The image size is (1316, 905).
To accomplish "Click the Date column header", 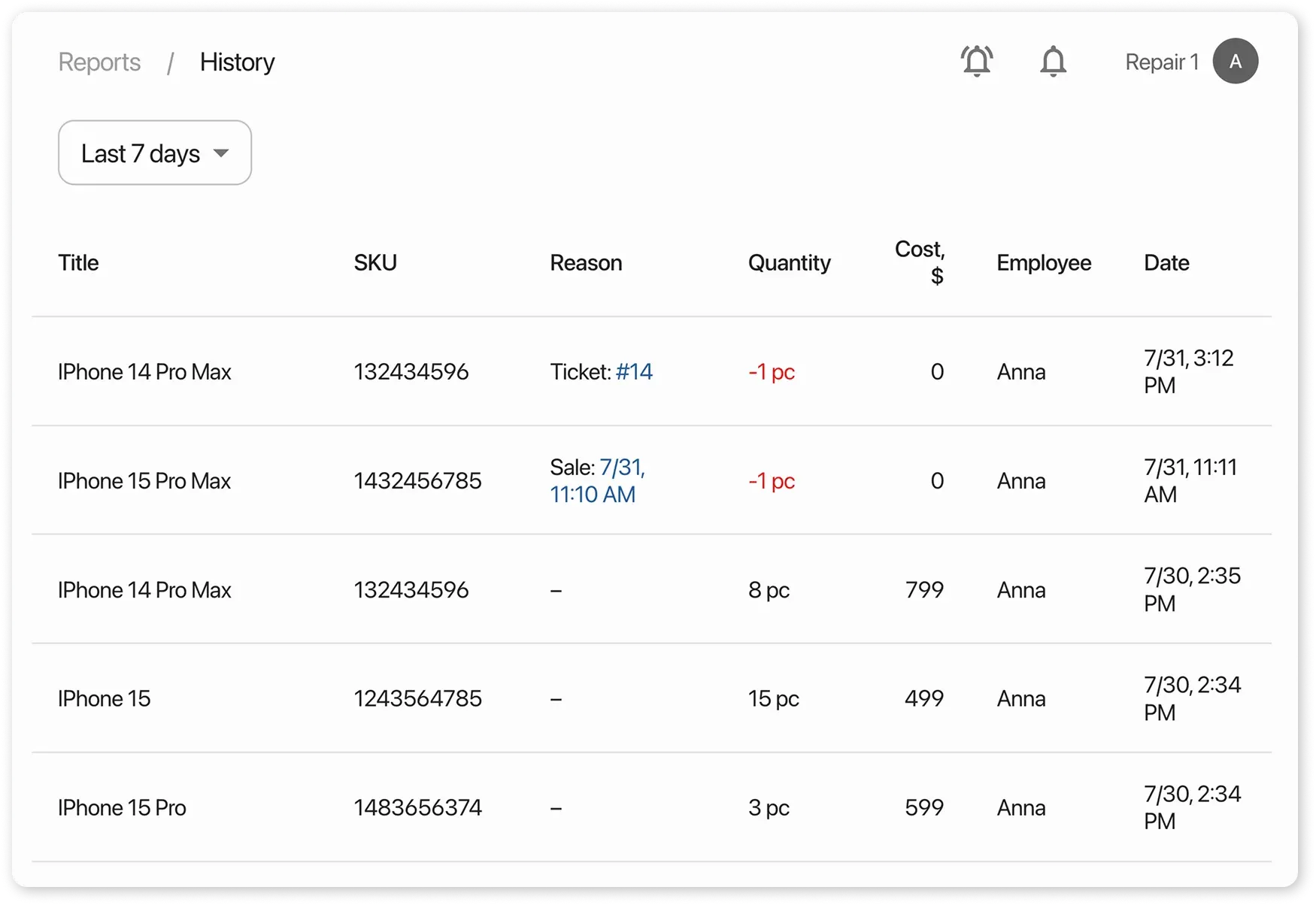I will (1166, 263).
